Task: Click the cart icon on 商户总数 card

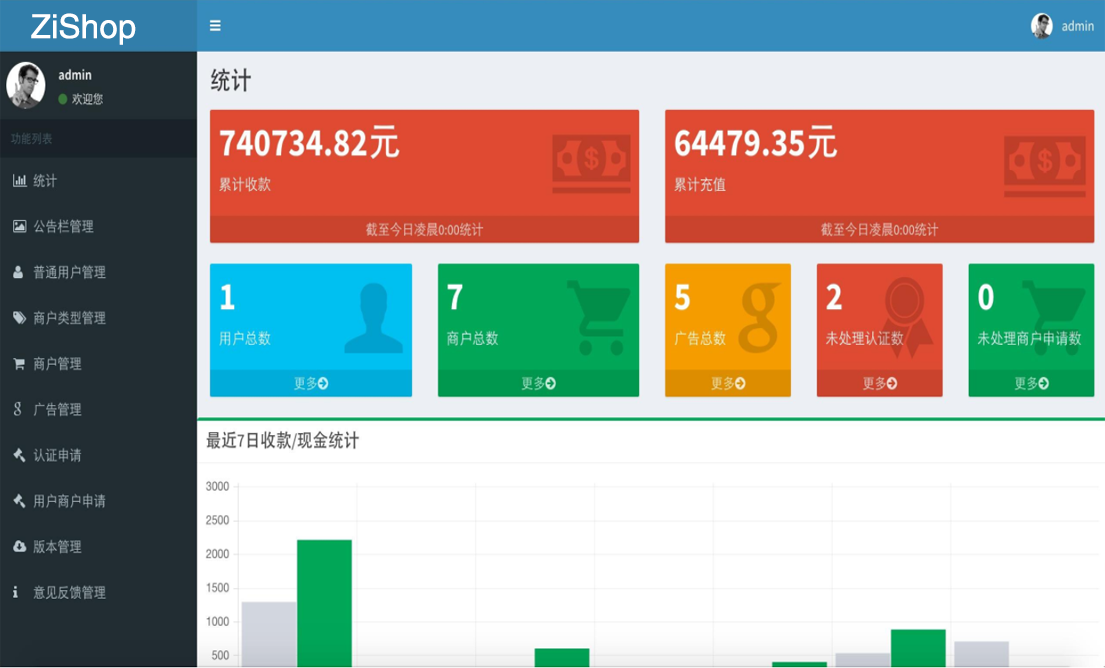Action: pos(599,317)
